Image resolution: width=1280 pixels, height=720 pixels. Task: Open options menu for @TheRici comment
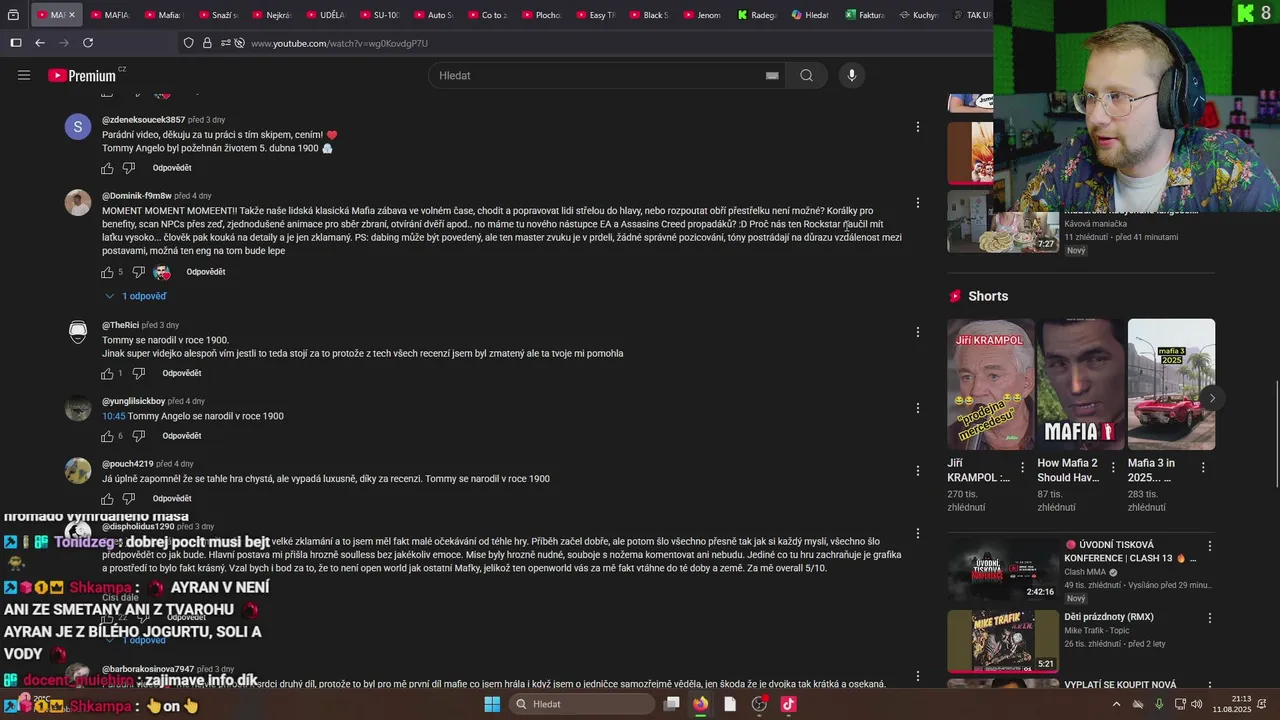pyautogui.click(x=917, y=332)
